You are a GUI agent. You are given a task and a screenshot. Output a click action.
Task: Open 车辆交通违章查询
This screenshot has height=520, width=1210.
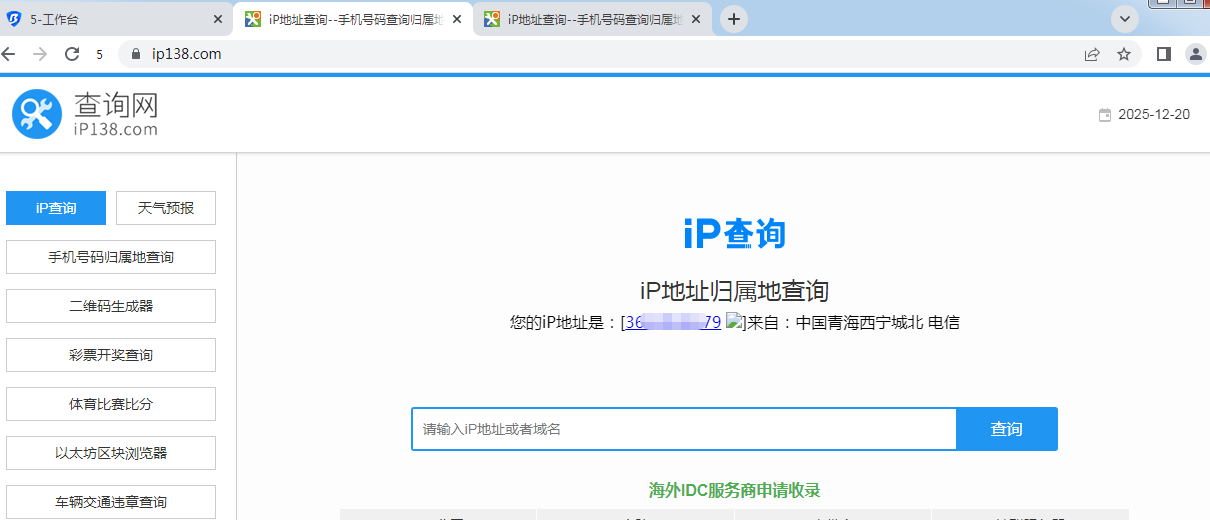(111, 502)
